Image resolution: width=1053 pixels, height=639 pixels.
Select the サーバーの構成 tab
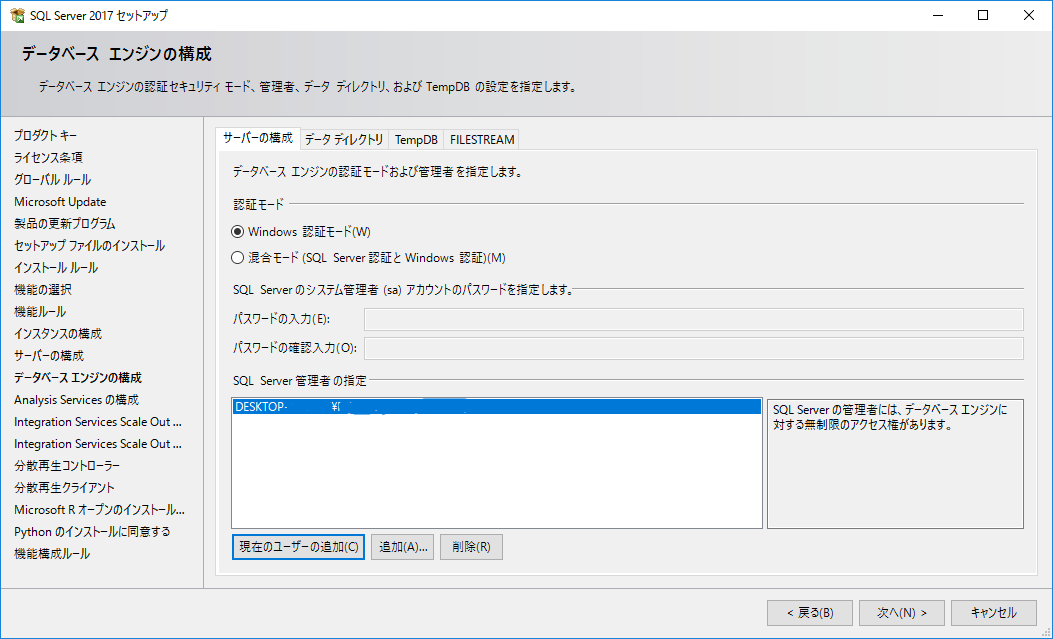(x=258, y=138)
